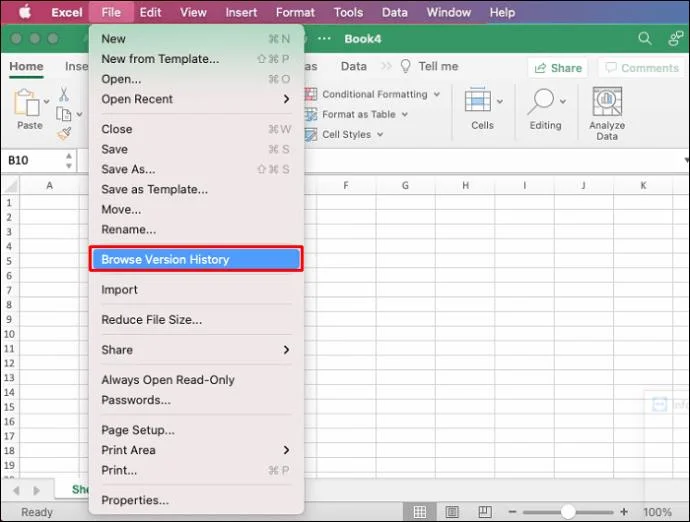Adjust the zoom slider handle
Screen dimensions: 690x522
coord(568,511)
